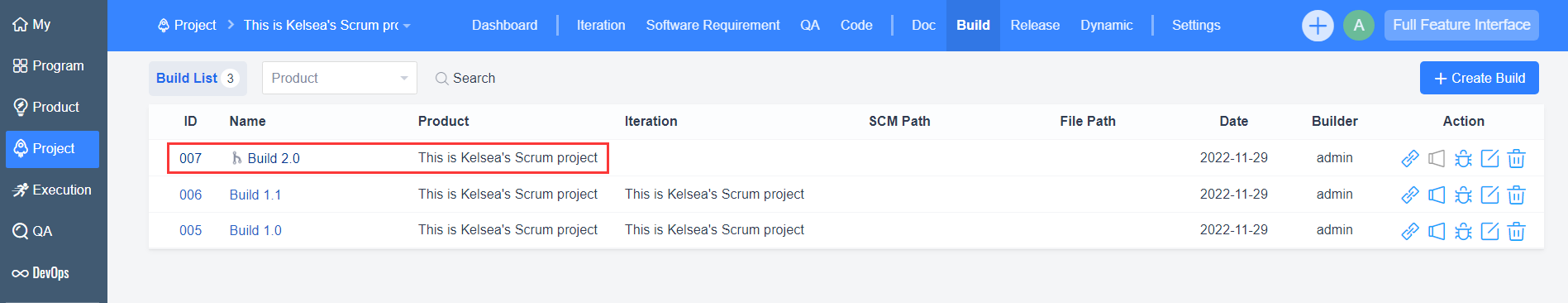Click the round plus quick-add icon

[x=1318, y=26]
